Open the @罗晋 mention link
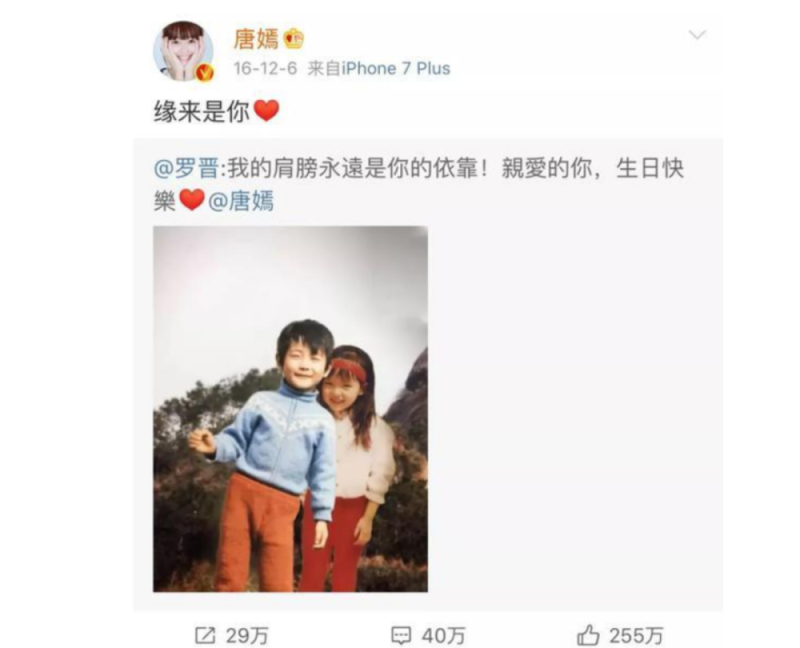 (186, 169)
